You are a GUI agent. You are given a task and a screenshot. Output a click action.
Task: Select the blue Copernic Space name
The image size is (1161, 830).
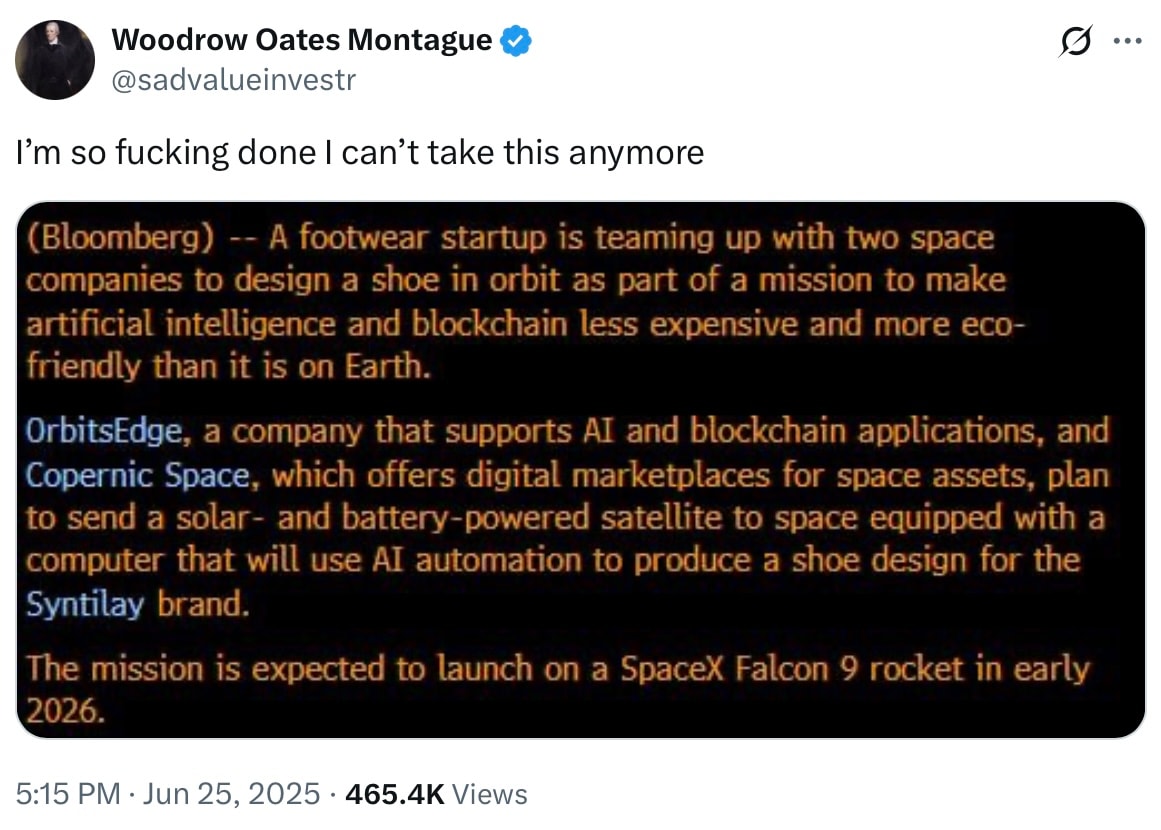pyautogui.click(x=136, y=475)
